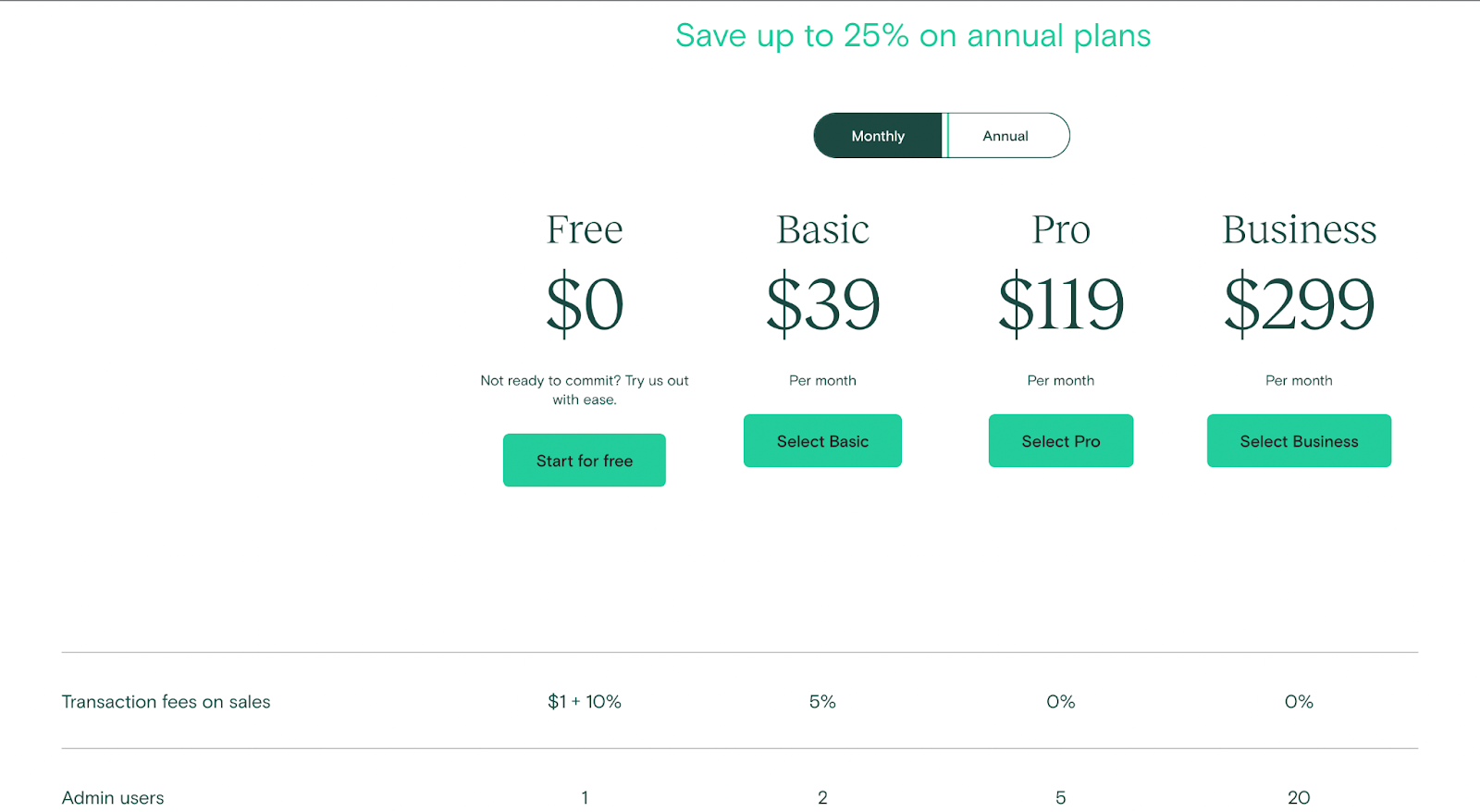Click the $0 Free price
The image size is (1480, 812).
click(x=585, y=303)
